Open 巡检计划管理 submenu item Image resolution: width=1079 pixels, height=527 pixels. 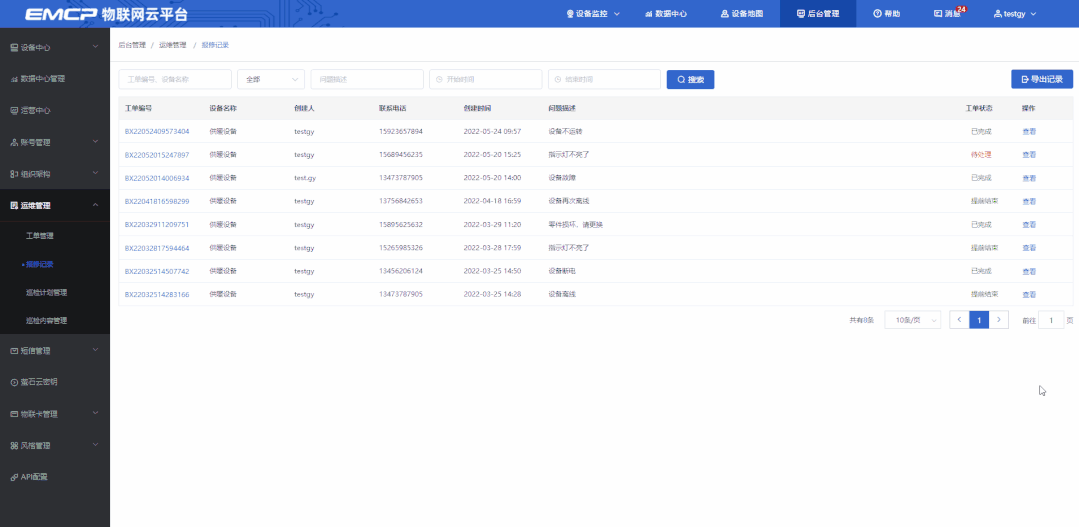[47, 292]
